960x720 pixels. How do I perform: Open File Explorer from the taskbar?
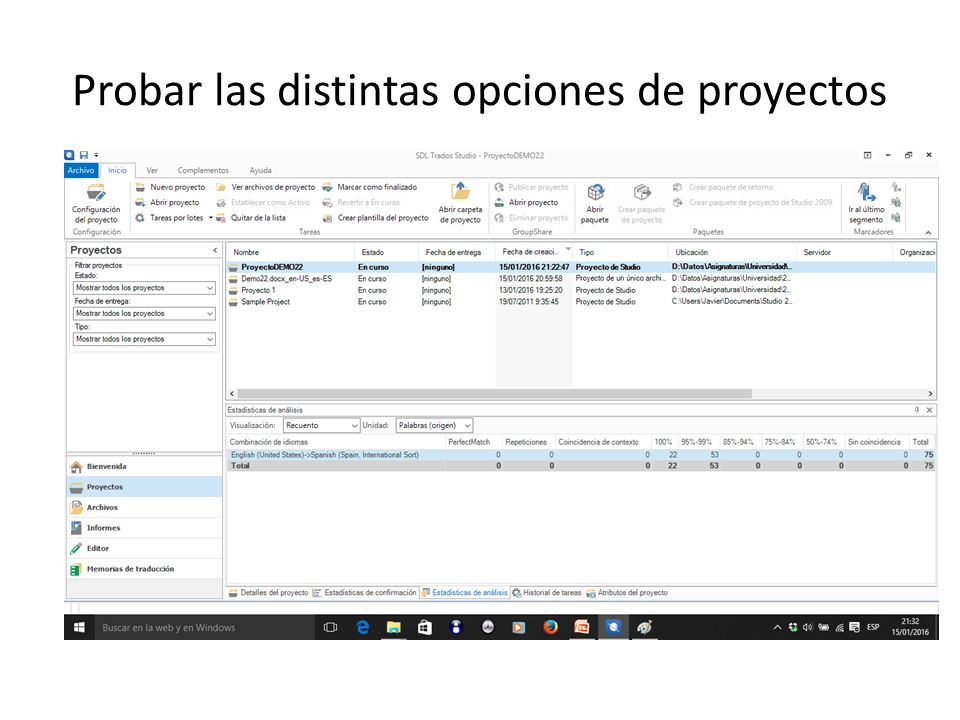(x=394, y=628)
